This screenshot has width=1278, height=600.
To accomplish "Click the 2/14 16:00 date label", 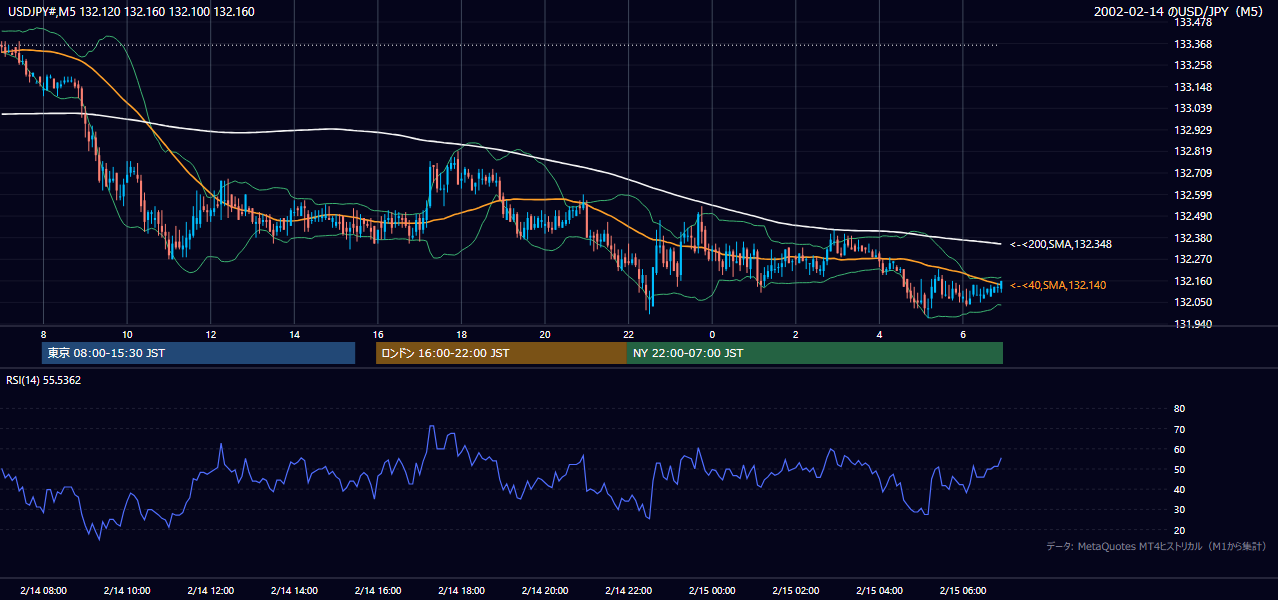I will click(x=377, y=590).
